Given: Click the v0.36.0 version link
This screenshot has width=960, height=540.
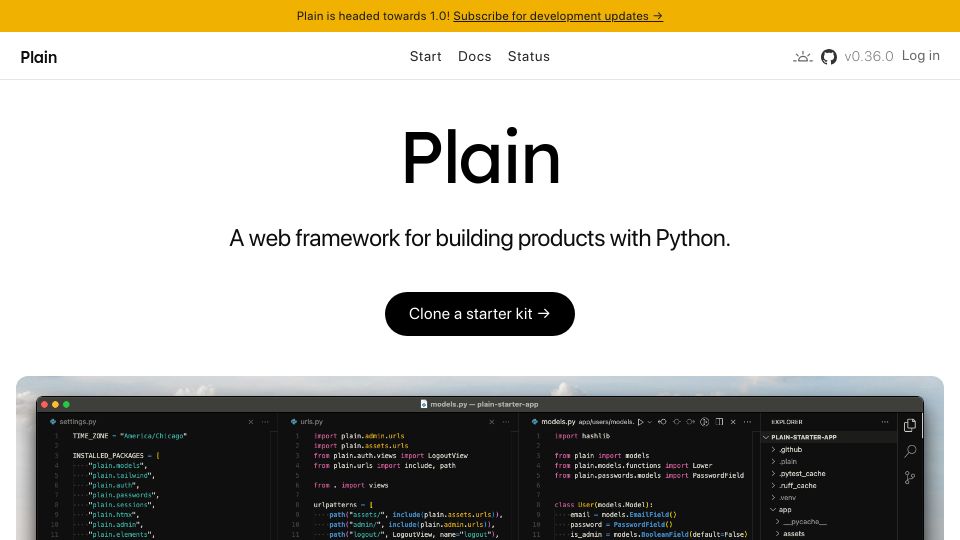Looking at the screenshot, I should click(x=869, y=56).
